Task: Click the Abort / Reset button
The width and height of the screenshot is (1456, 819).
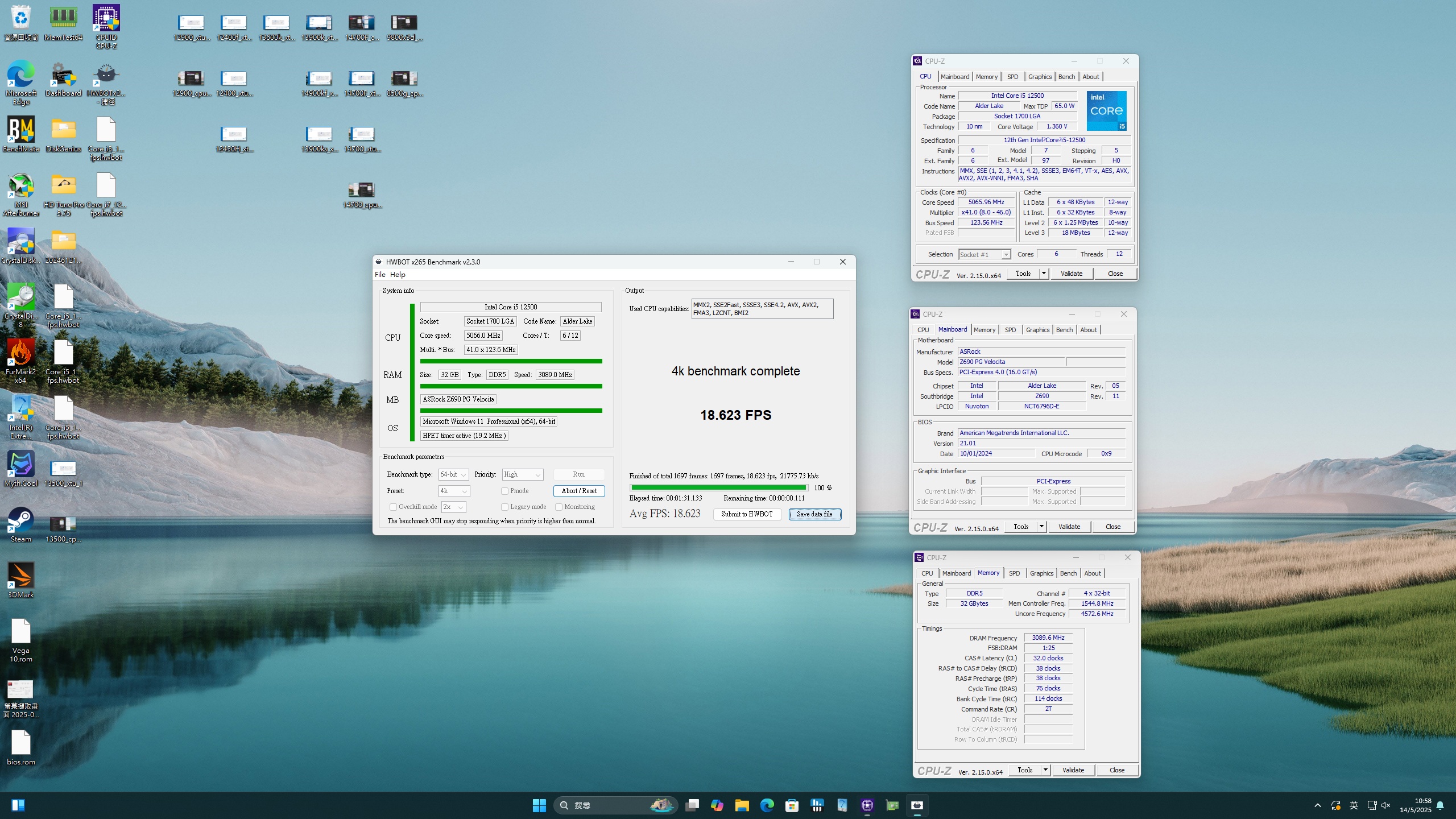Action: pos(579,491)
